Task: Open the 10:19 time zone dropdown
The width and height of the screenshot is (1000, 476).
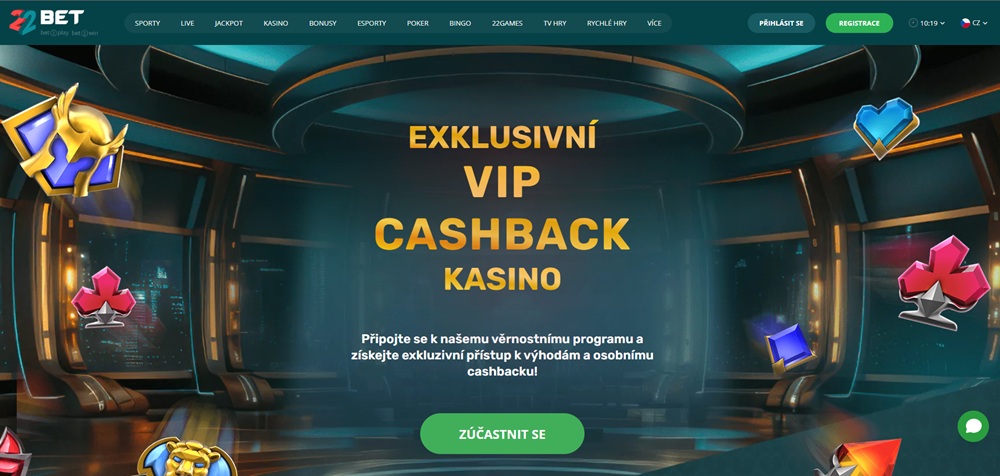Action: pyautogui.click(x=927, y=23)
